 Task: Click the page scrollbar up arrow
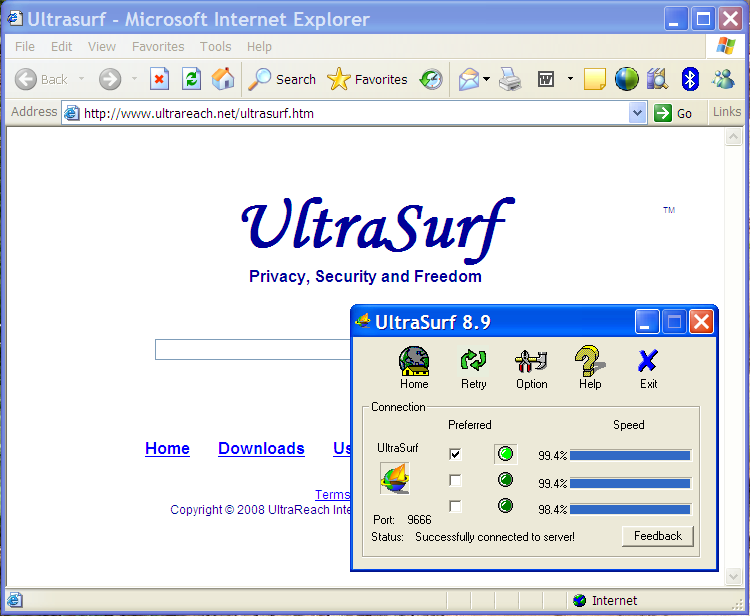[733, 137]
